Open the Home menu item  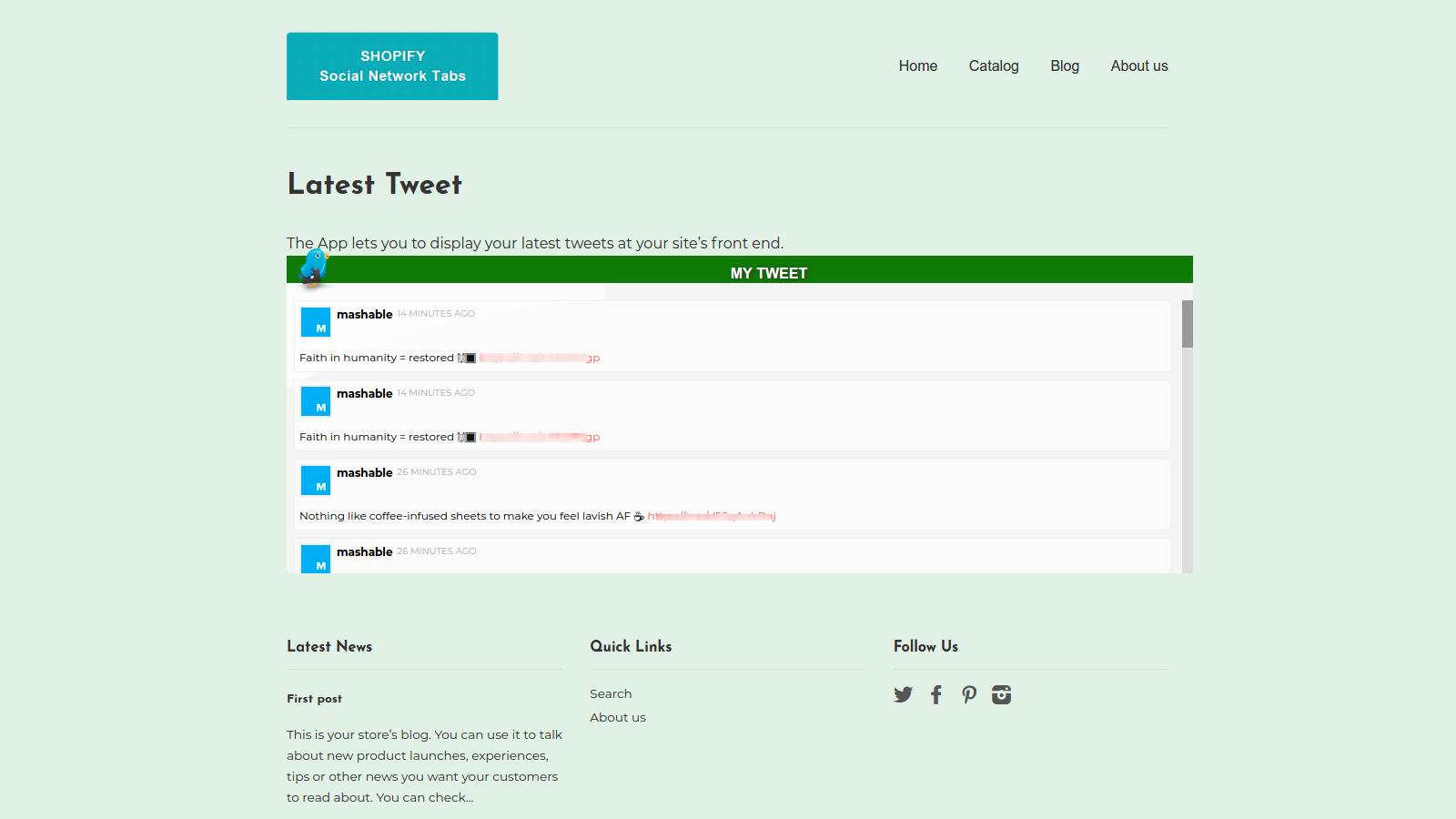point(917,66)
